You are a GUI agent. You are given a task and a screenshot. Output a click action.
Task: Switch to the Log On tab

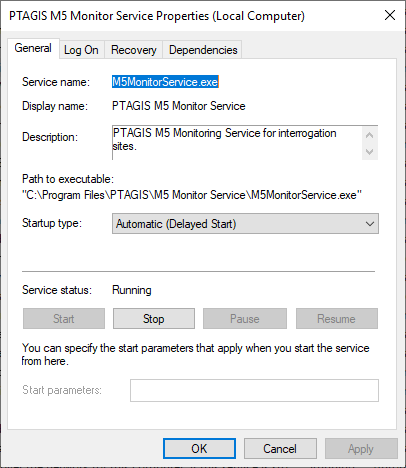[x=82, y=50]
